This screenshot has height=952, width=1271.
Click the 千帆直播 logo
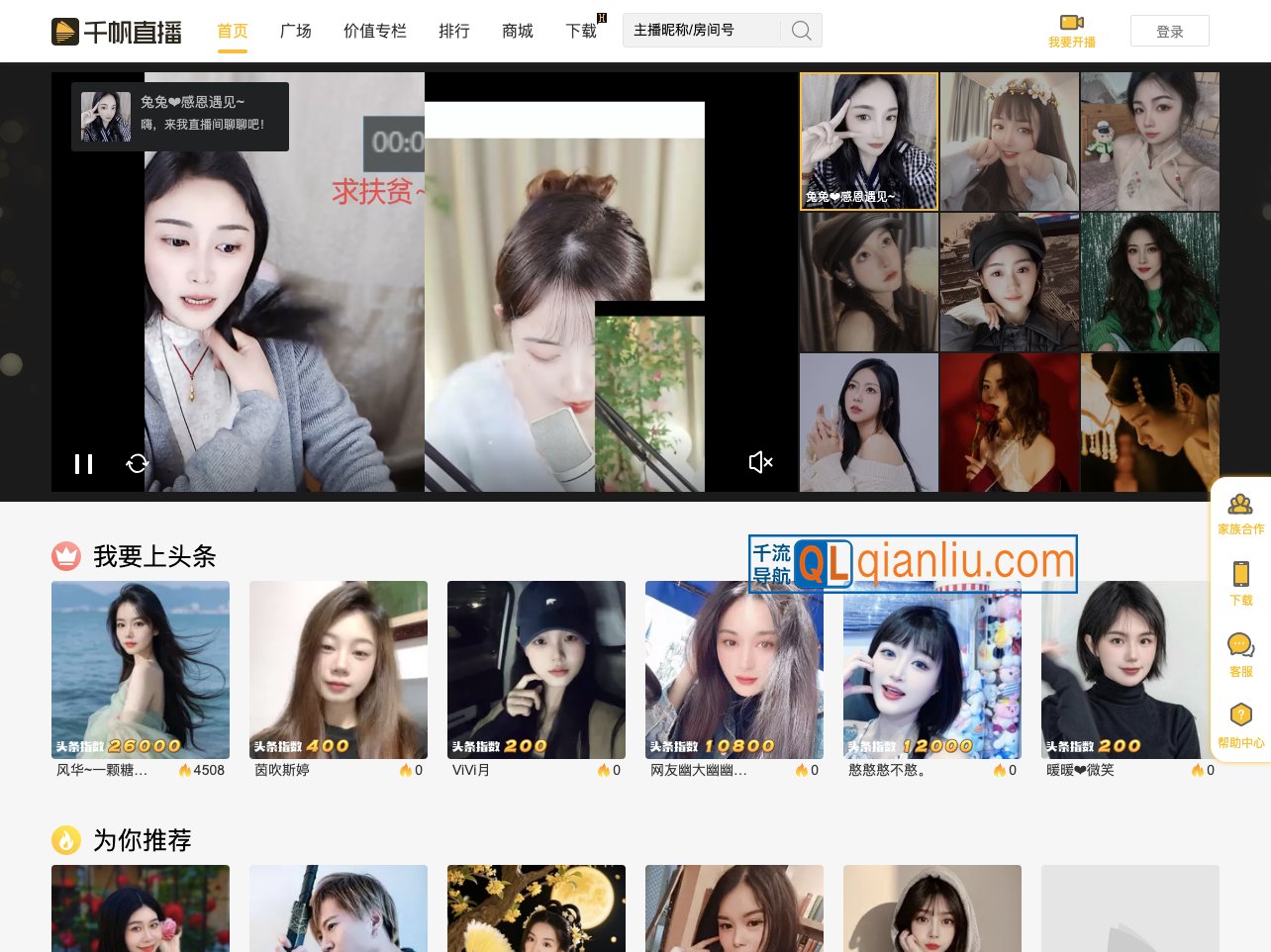(x=117, y=32)
